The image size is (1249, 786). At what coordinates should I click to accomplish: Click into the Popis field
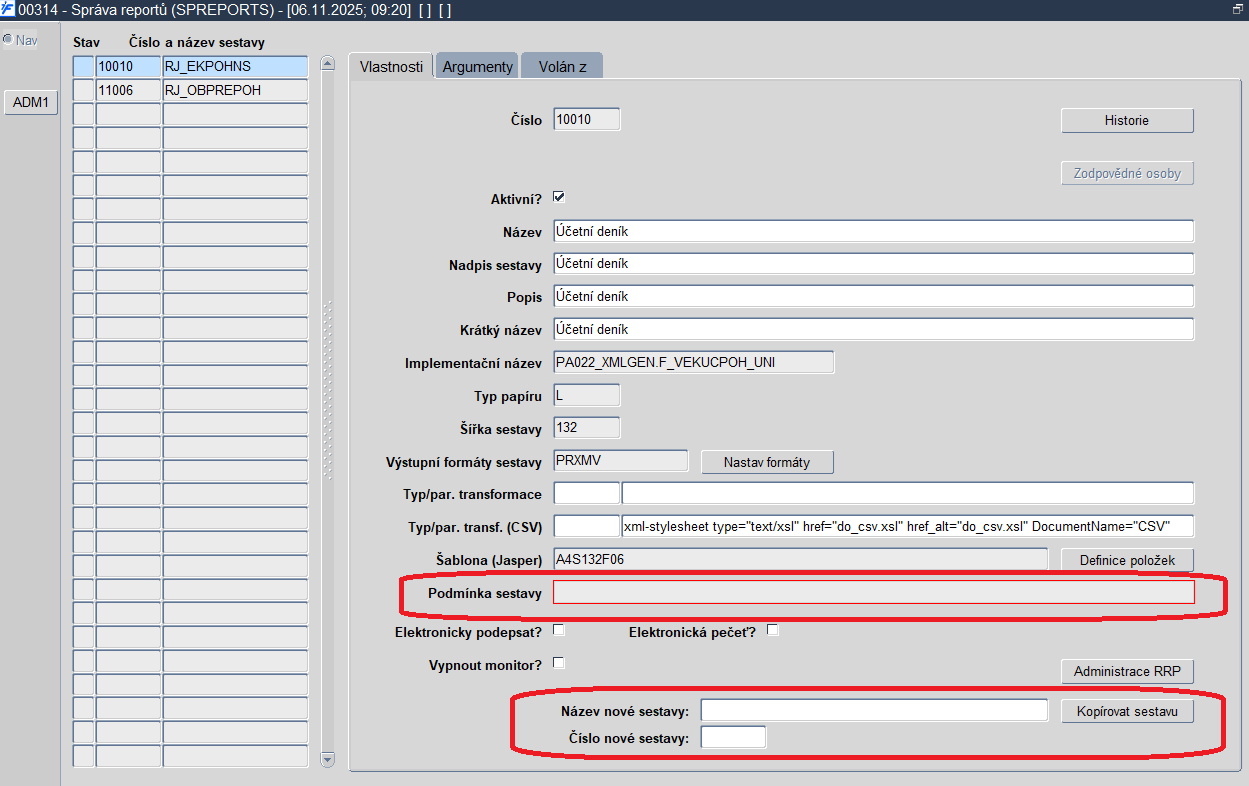(873, 297)
